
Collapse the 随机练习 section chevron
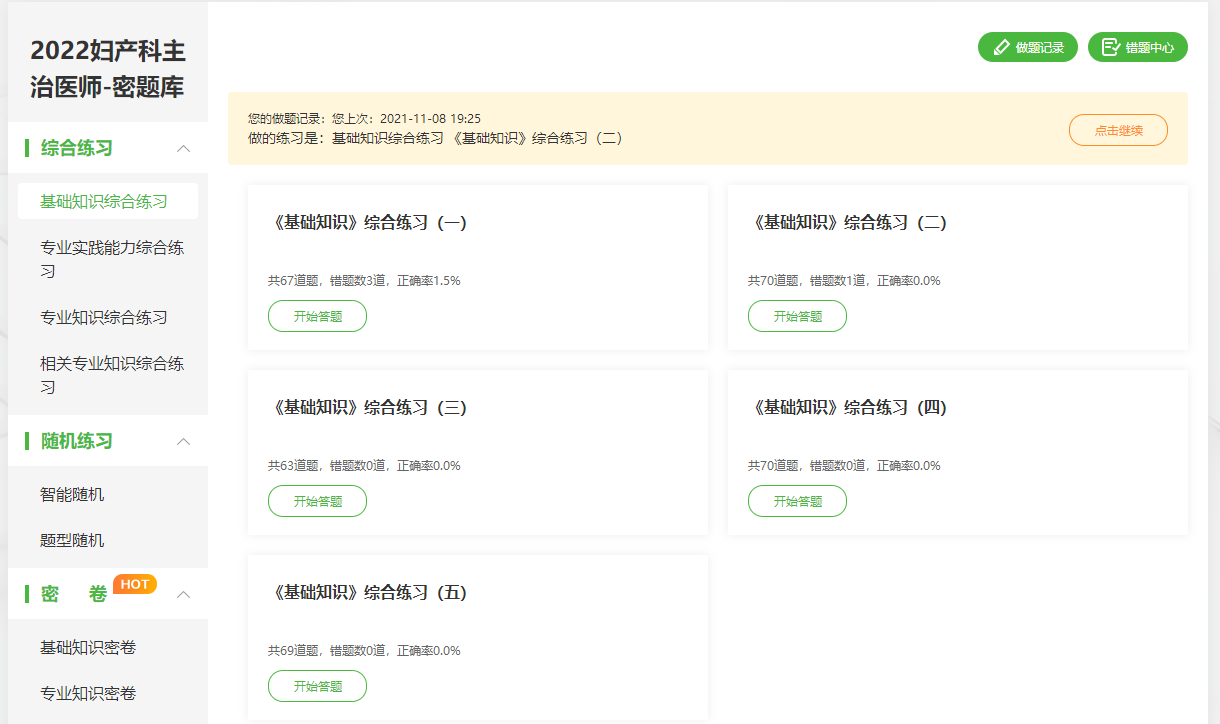click(183, 441)
